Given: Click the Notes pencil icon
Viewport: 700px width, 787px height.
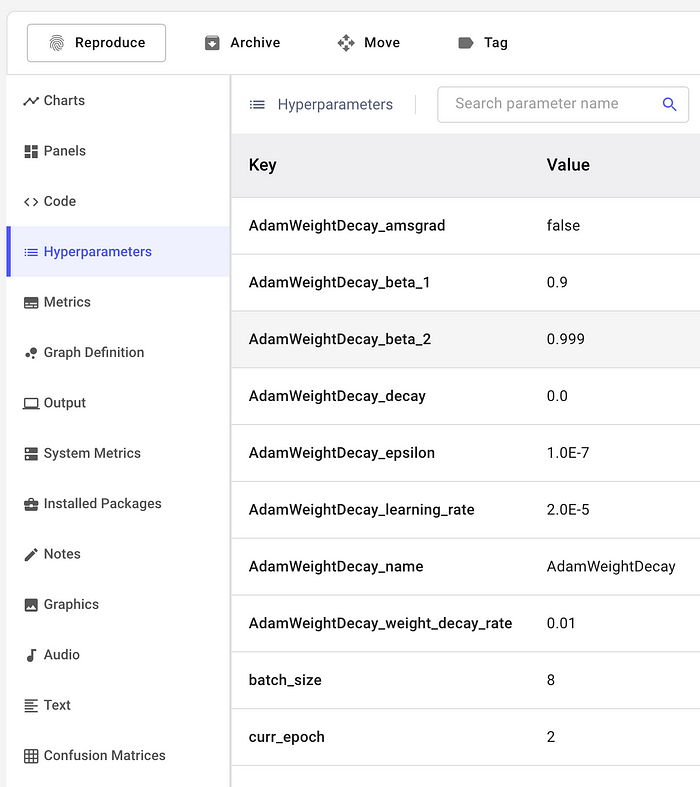Looking at the screenshot, I should tap(31, 555).
